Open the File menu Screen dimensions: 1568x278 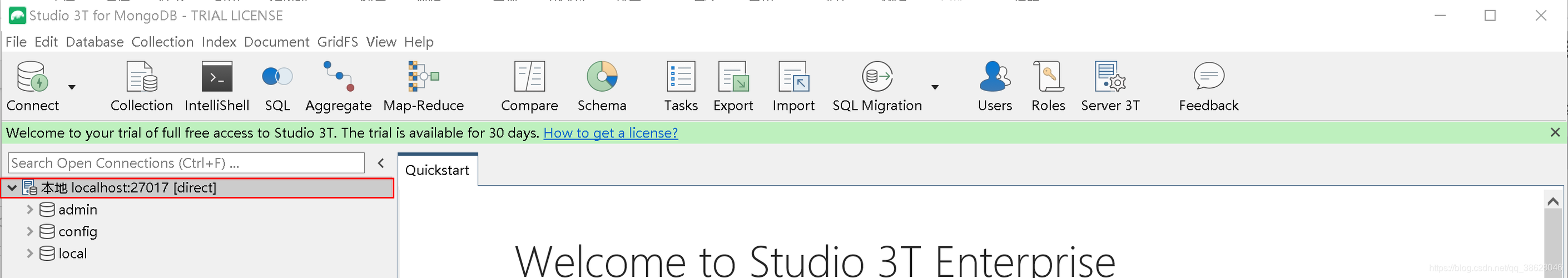pos(16,41)
